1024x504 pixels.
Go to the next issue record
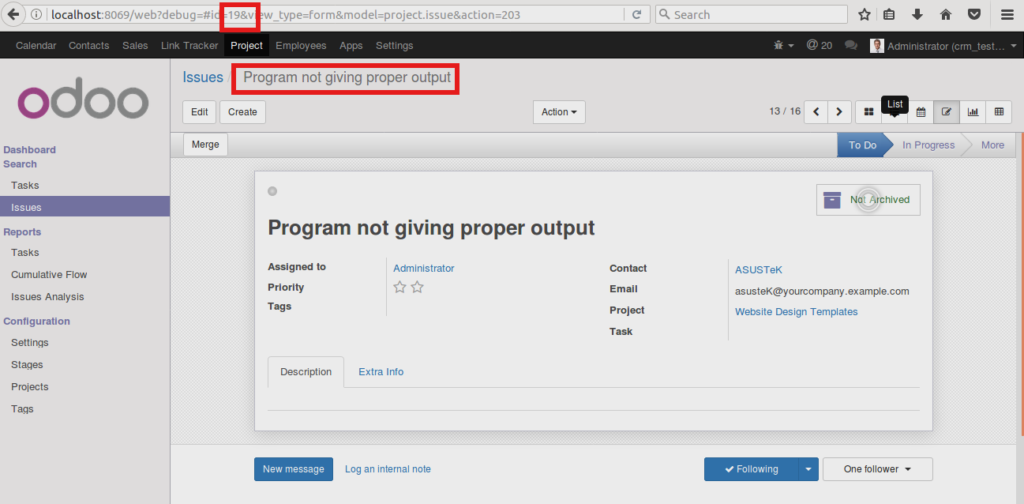pos(840,112)
